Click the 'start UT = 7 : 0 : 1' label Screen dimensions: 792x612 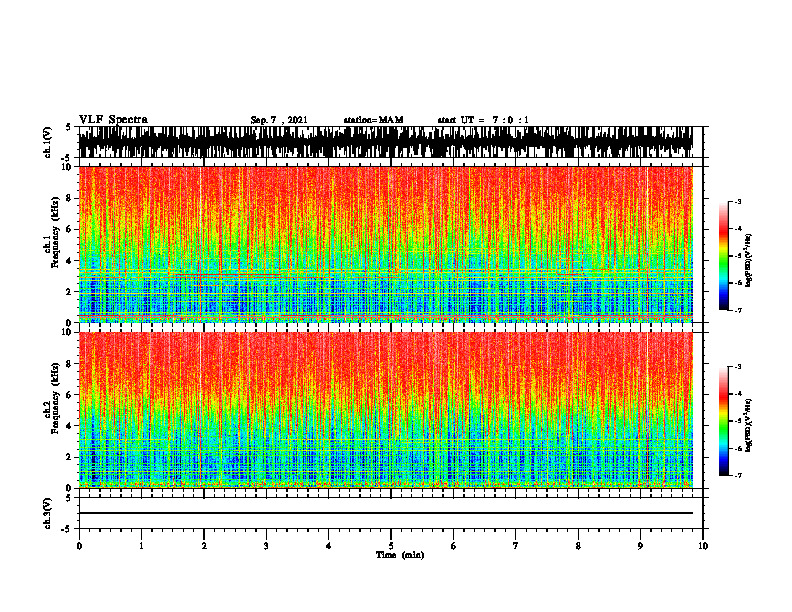pyautogui.click(x=483, y=120)
